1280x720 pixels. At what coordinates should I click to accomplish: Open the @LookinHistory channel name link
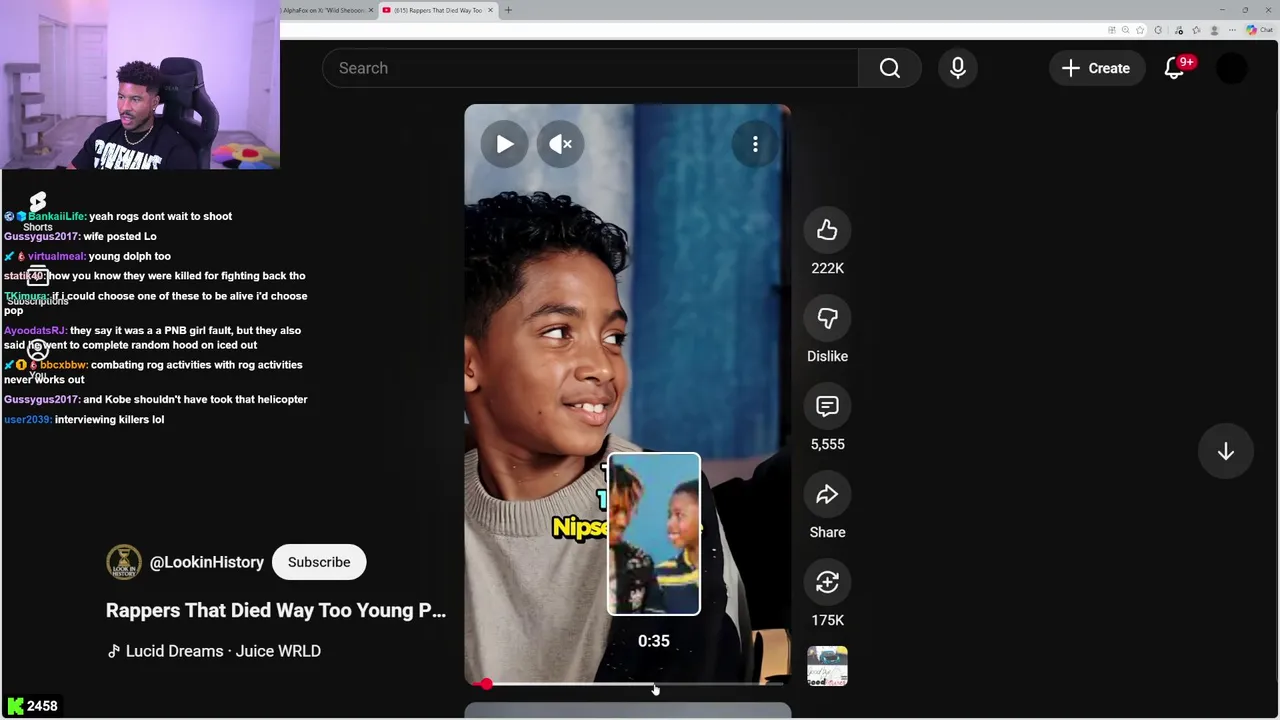(x=207, y=562)
